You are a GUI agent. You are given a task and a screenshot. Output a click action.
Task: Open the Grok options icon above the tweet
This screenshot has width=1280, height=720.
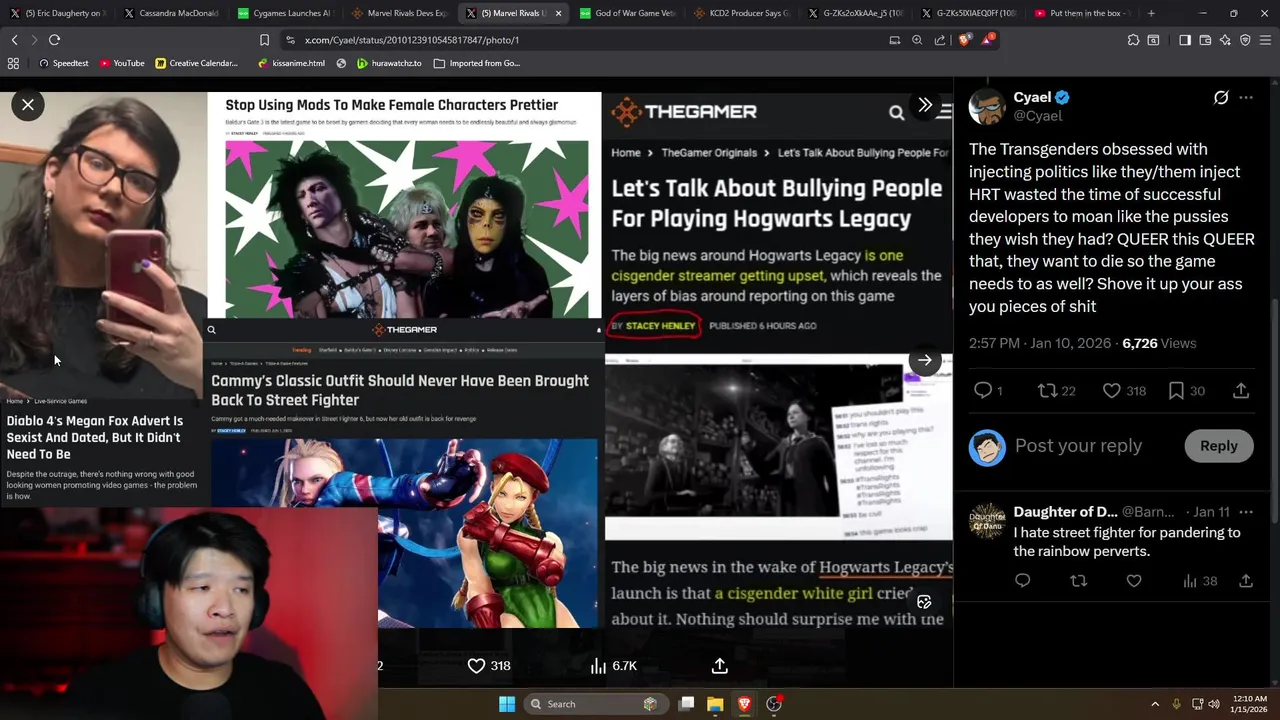tap(1221, 97)
